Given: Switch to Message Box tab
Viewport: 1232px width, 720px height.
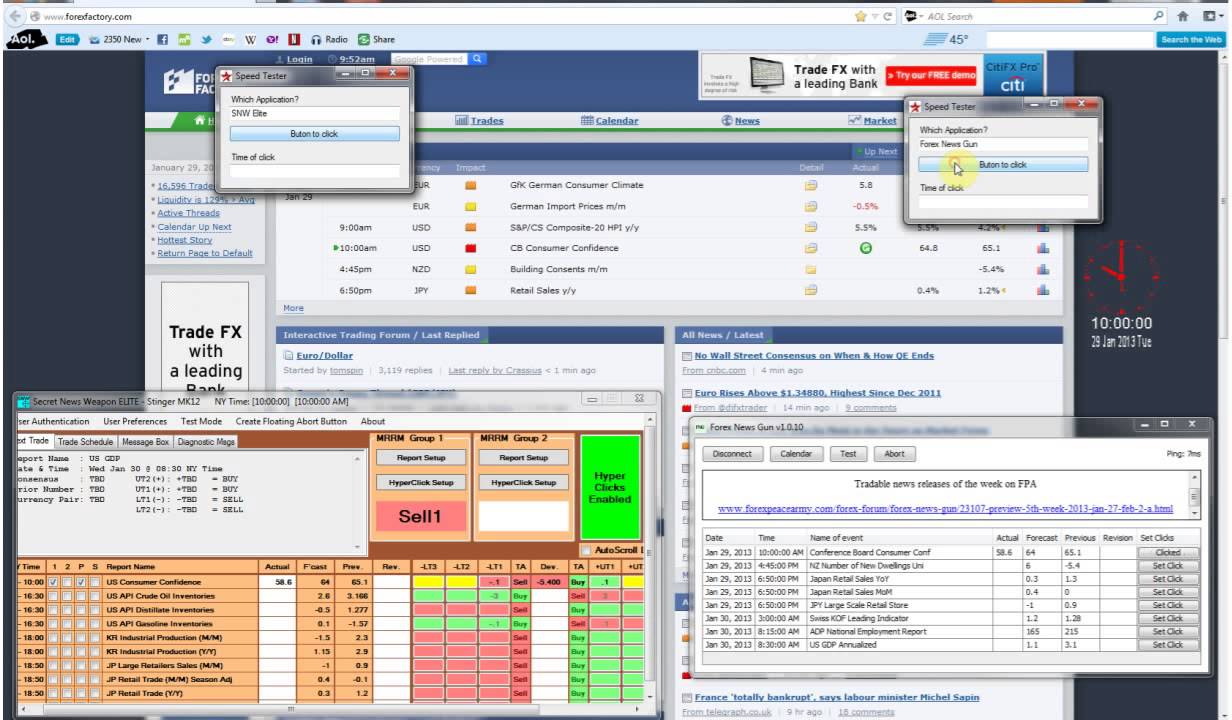Looking at the screenshot, I should (146, 441).
